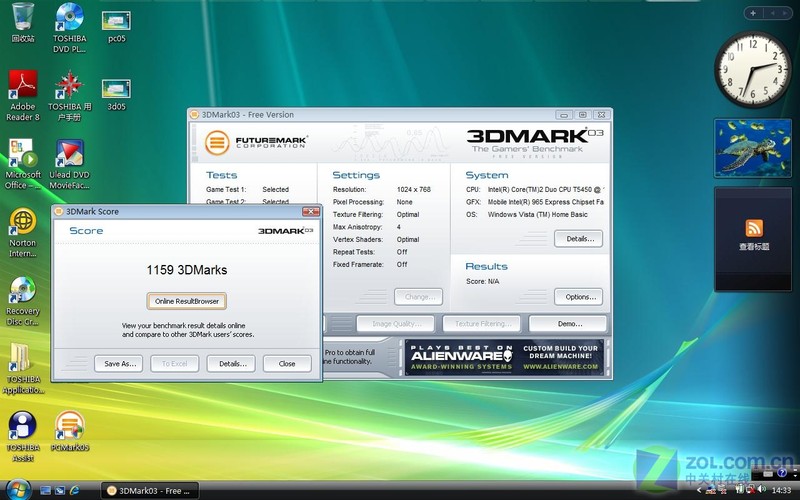This screenshot has height=500, width=800.
Task: Click the Alienware advertisement banner
Action: click(504, 358)
